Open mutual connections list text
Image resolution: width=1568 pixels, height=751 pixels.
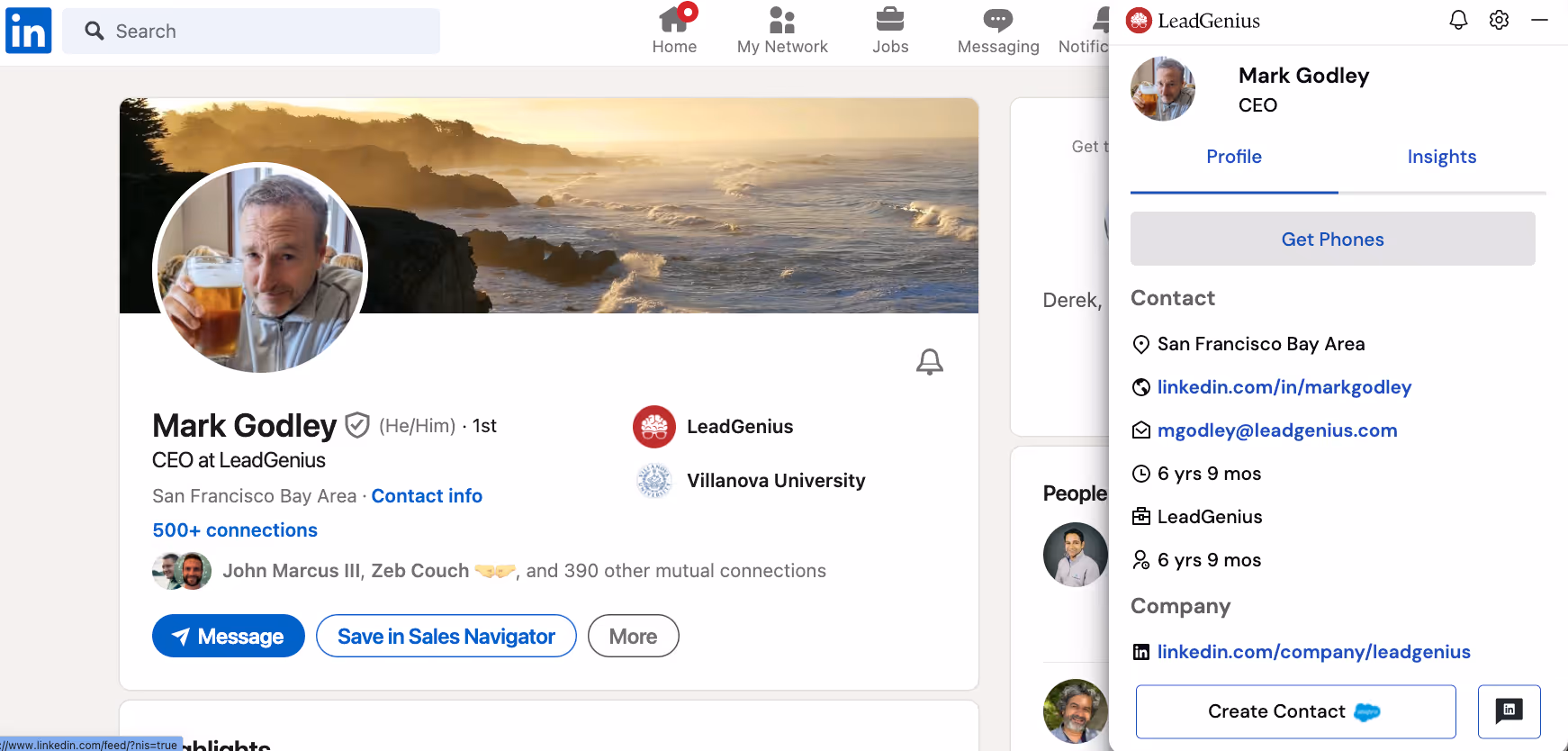[524, 571]
